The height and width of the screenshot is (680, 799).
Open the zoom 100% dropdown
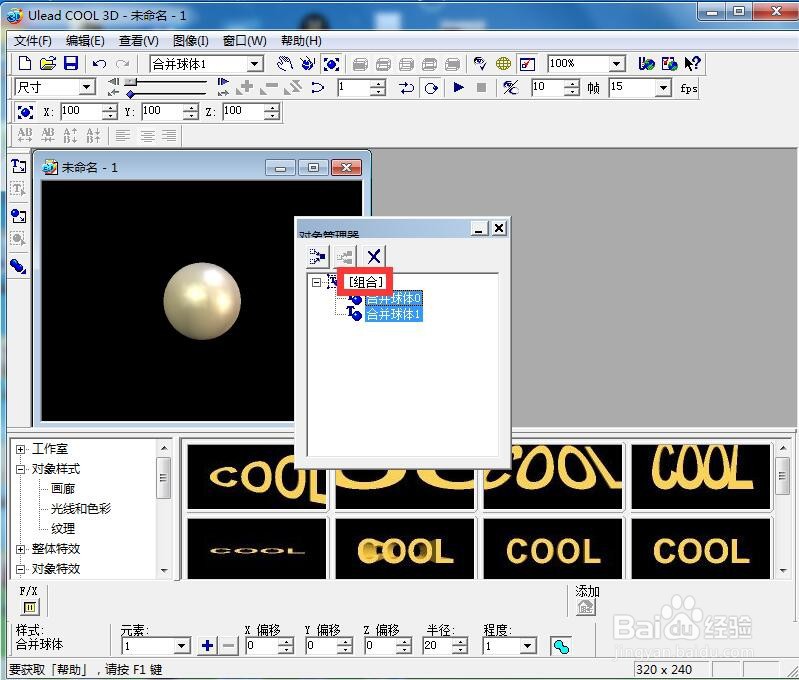coord(617,64)
